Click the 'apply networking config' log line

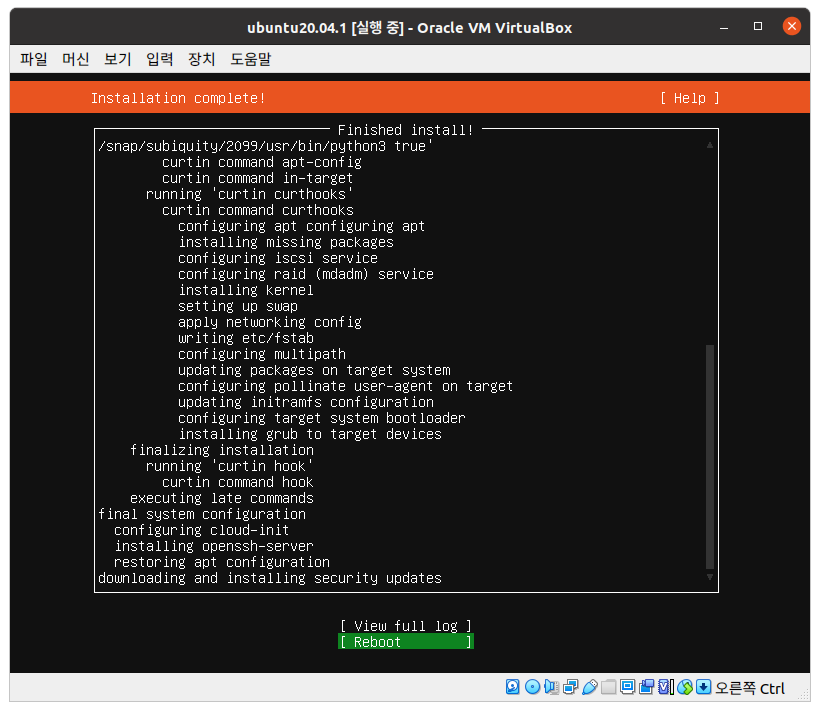click(x=270, y=322)
